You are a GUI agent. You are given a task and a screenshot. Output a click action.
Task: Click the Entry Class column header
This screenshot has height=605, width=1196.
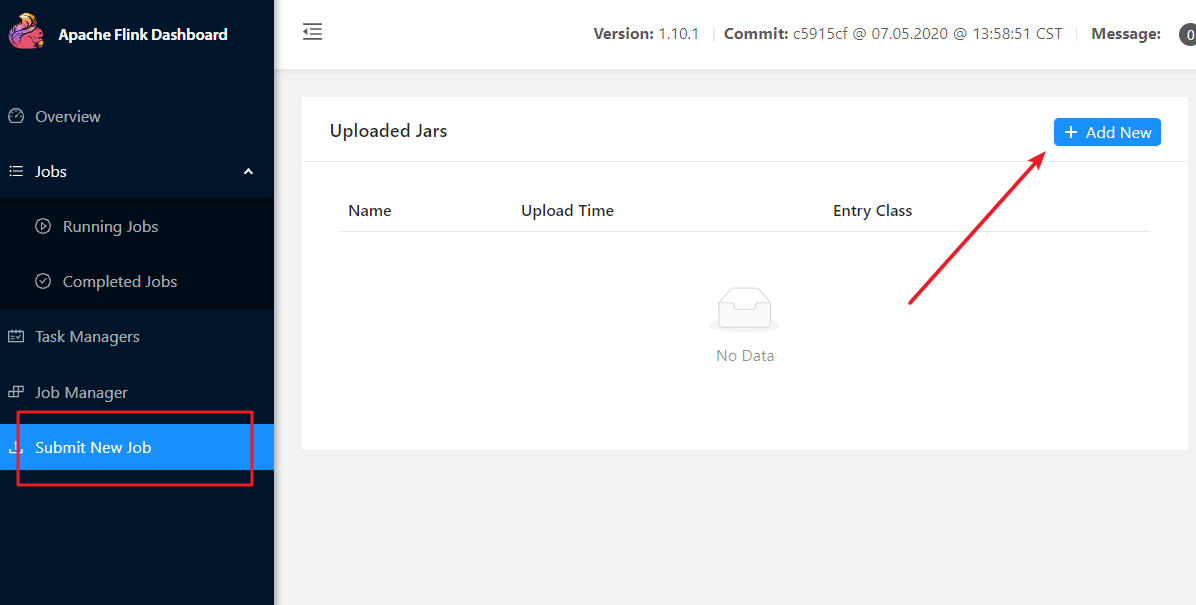[x=873, y=211]
